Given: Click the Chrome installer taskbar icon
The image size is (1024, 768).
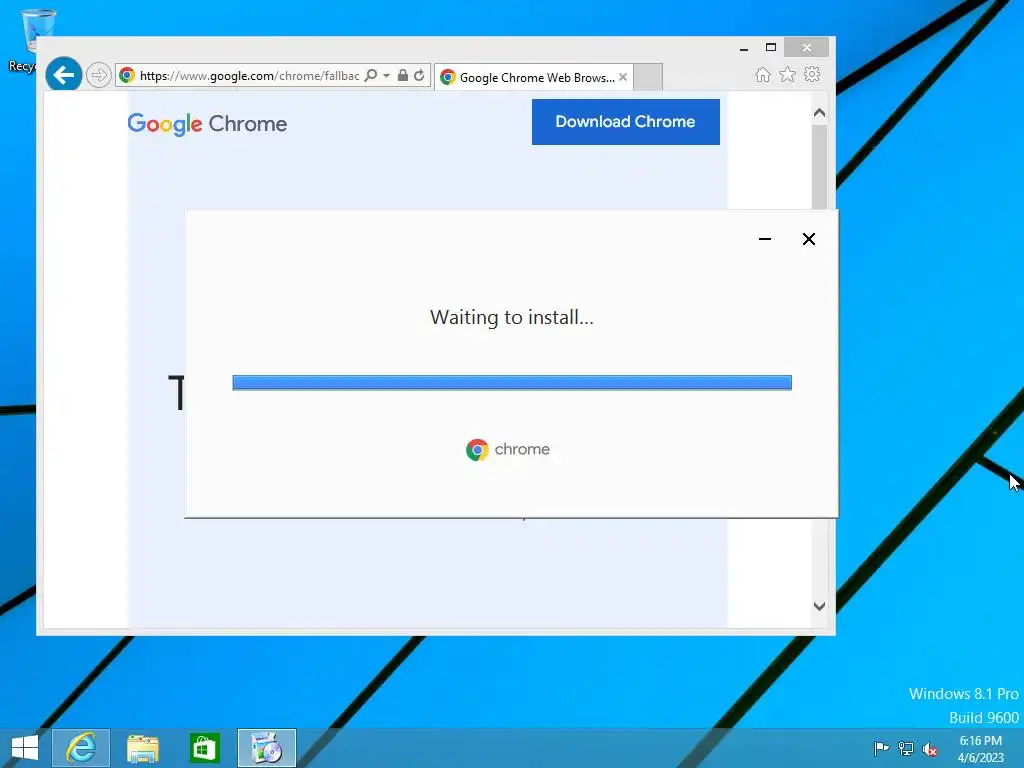Looking at the screenshot, I should coord(266,748).
